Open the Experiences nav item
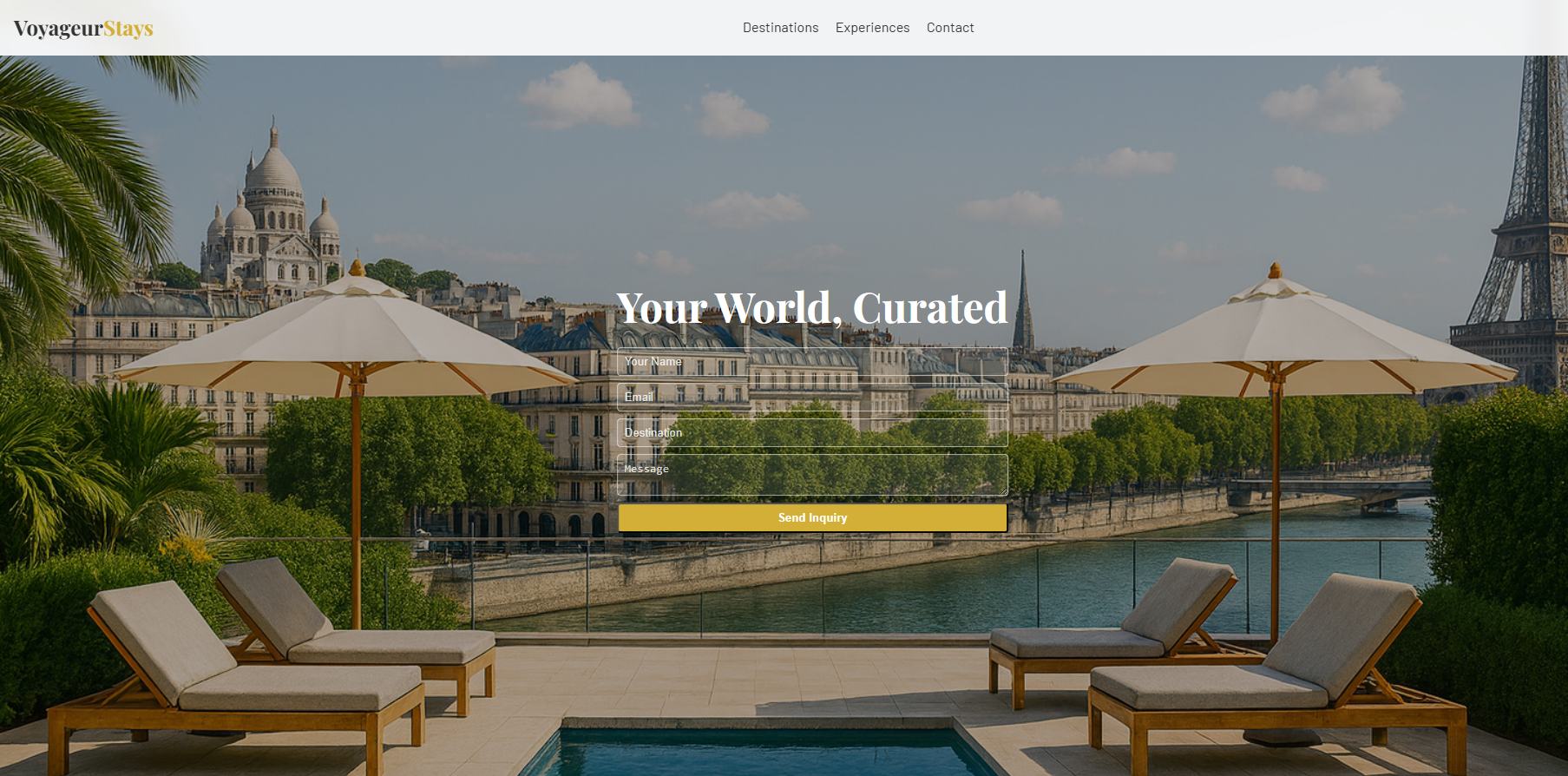The height and width of the screenshot is (776, 1568). 872,28
